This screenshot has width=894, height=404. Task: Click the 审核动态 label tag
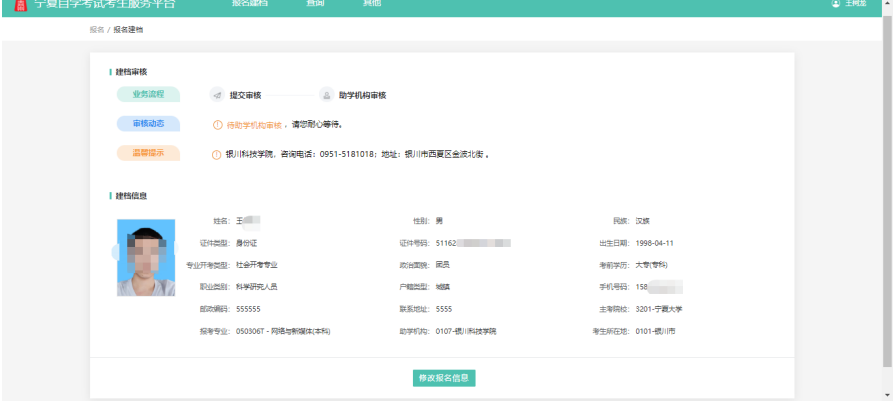[x=148, y=124]
